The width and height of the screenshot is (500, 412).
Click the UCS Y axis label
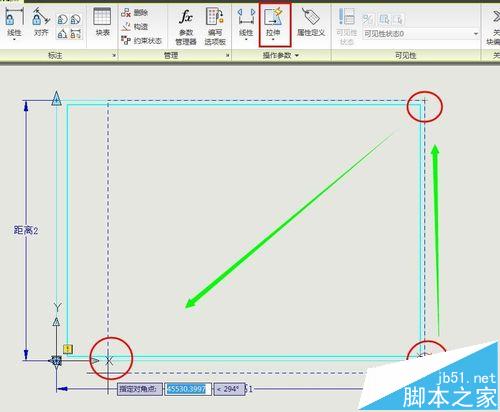57,307
